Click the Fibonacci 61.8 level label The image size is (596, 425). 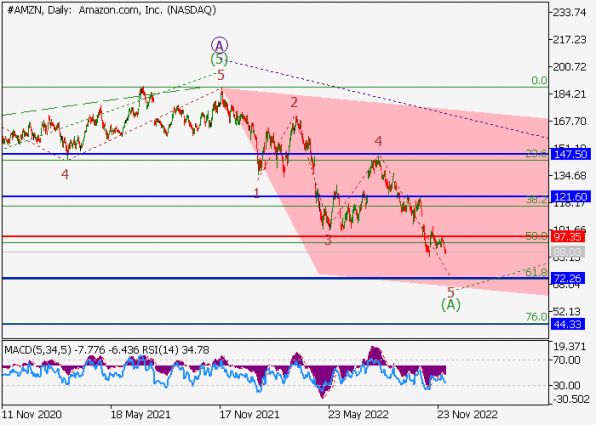pos(536,272)
